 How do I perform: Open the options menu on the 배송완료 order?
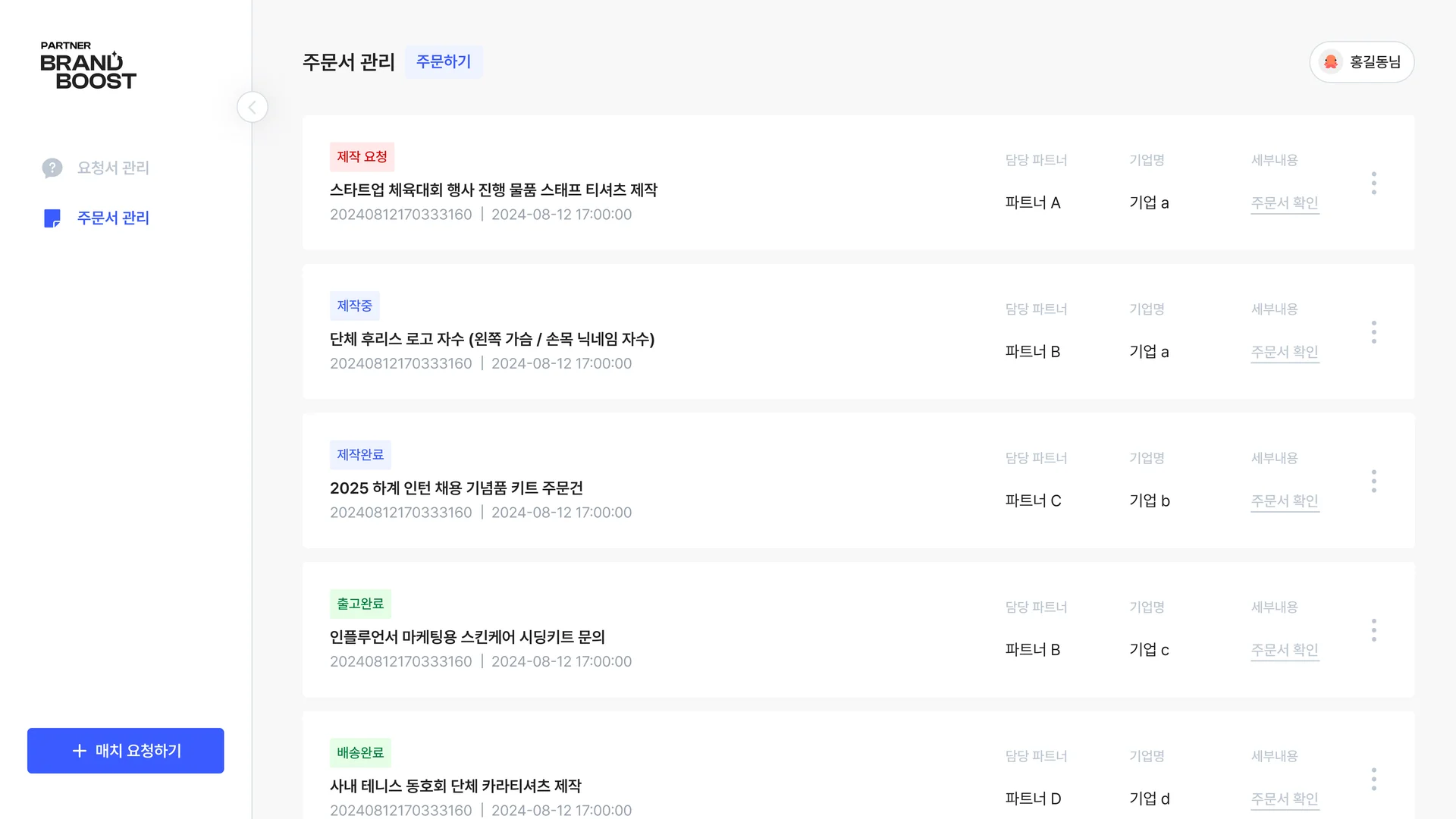(1373, 779)
